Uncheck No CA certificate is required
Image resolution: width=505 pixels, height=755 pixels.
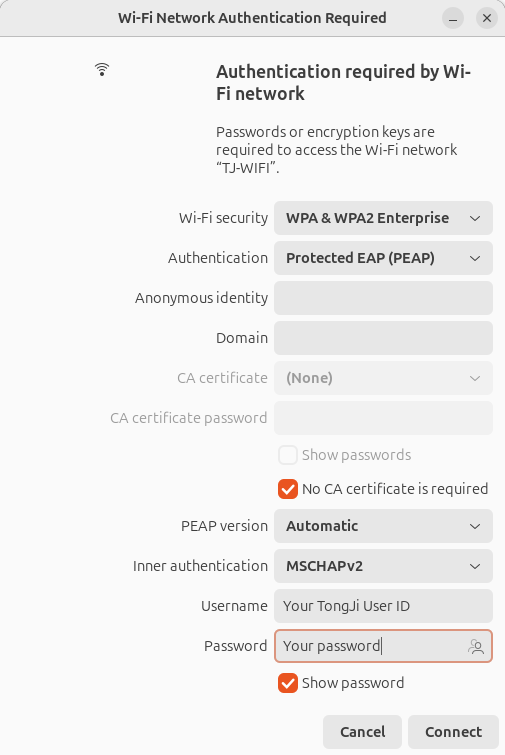288,489
